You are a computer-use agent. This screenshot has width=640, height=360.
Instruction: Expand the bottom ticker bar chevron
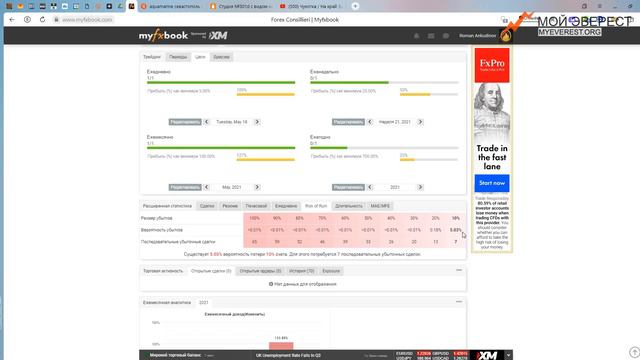(508, 355)
